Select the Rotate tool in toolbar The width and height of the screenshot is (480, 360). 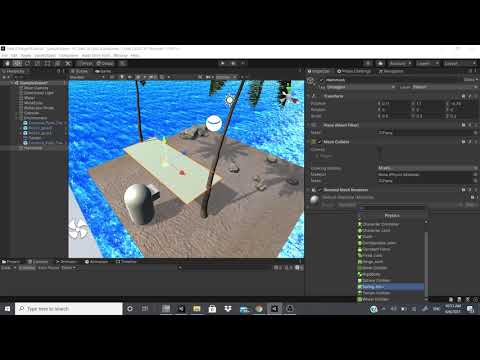coord(27,63)
